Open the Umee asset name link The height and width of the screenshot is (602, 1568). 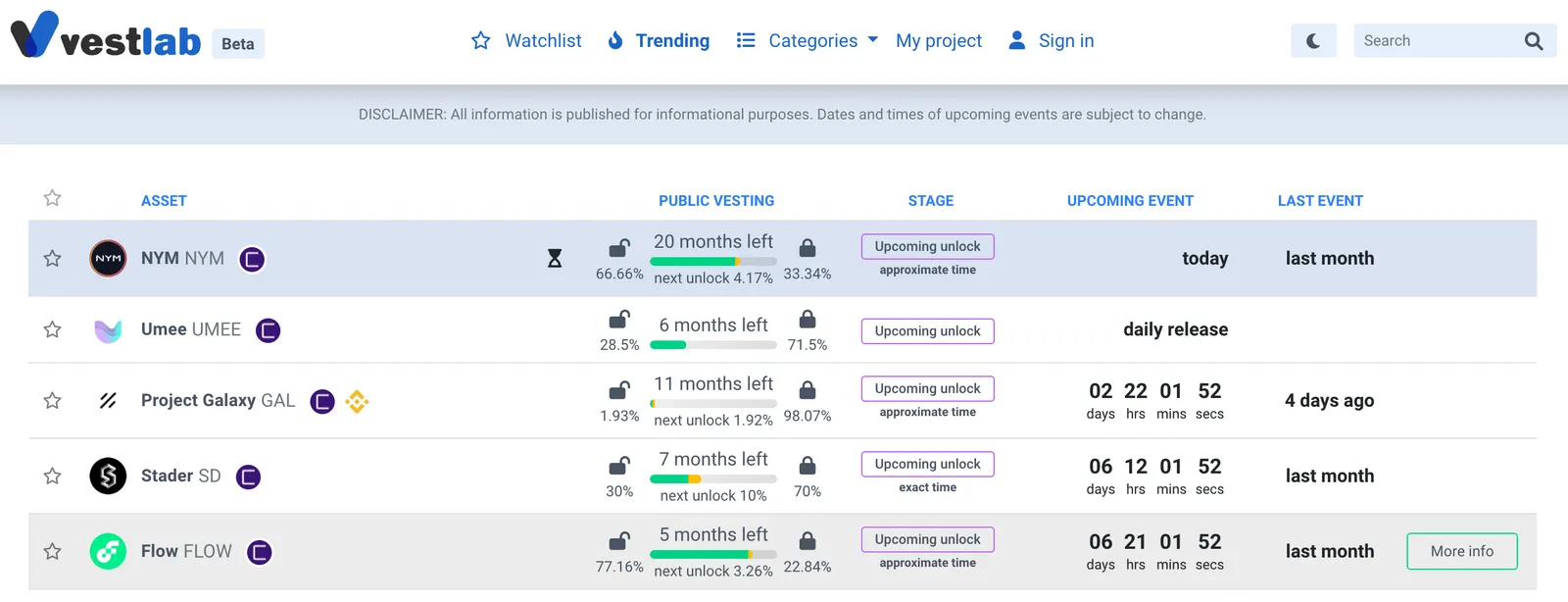point(191,329)
